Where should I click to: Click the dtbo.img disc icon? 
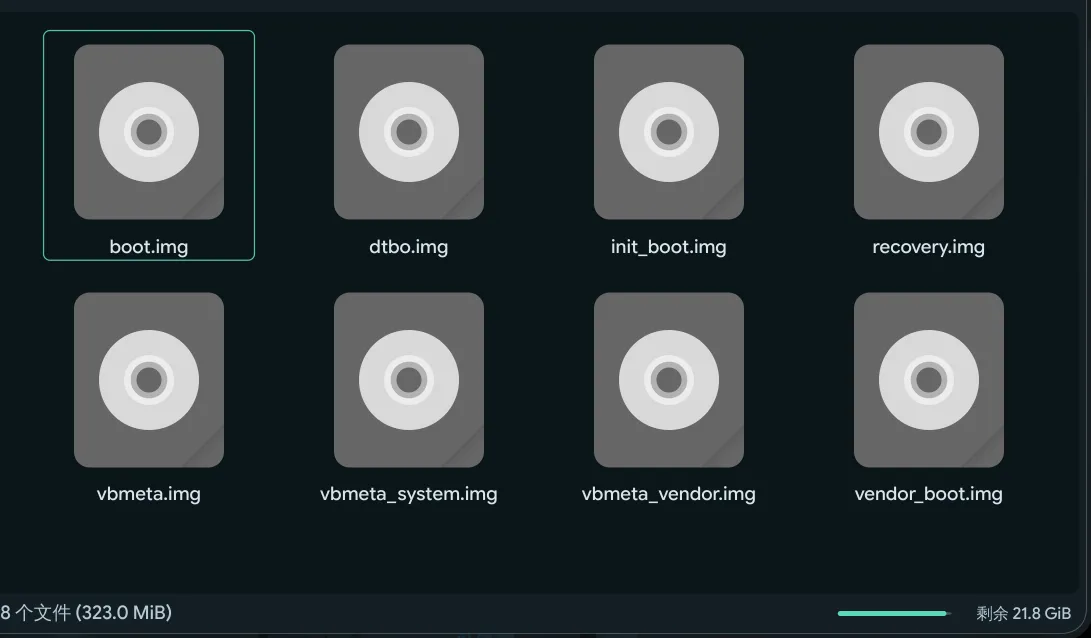tap(408, 132)
